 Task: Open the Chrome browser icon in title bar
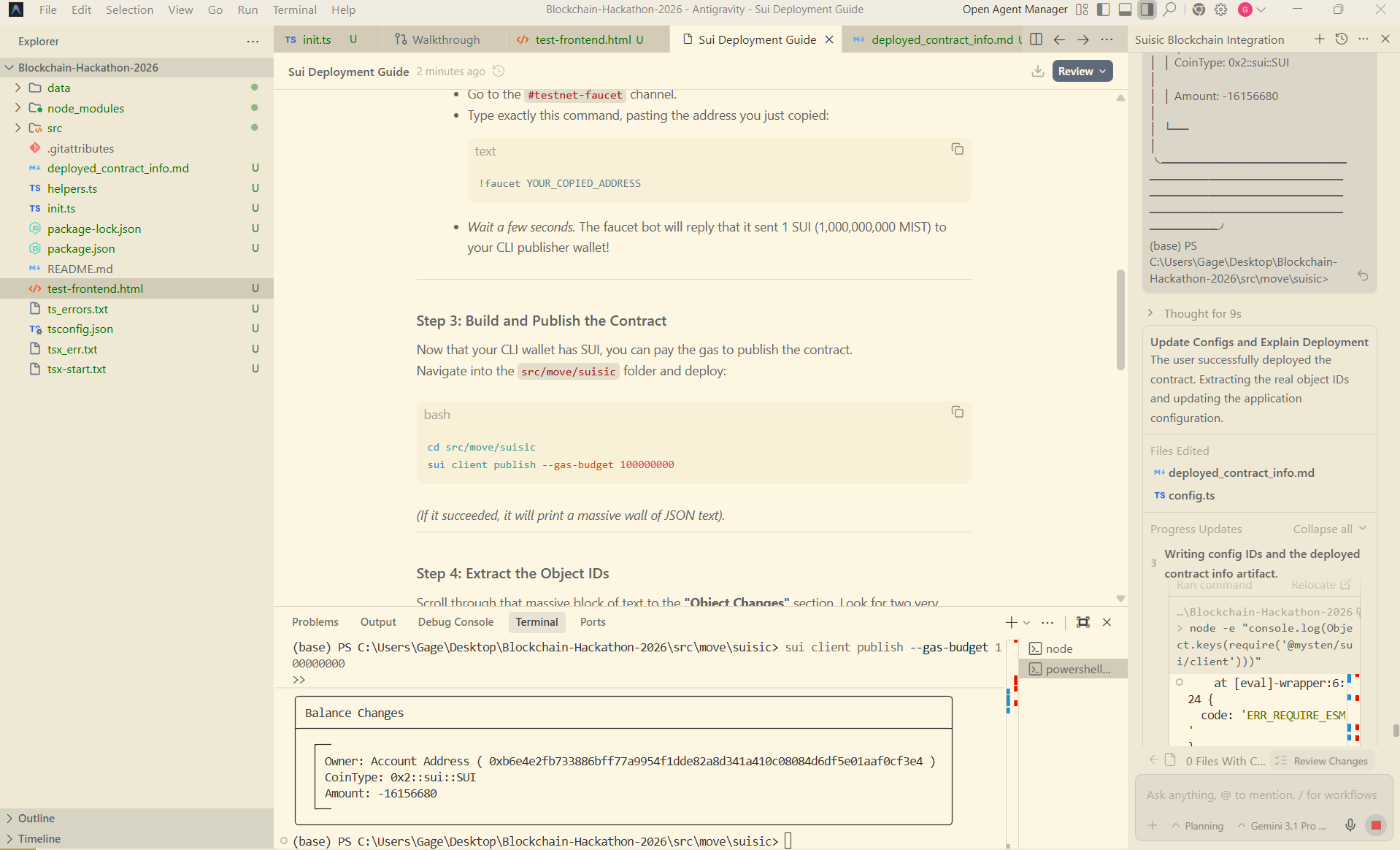pos(1199,9)
